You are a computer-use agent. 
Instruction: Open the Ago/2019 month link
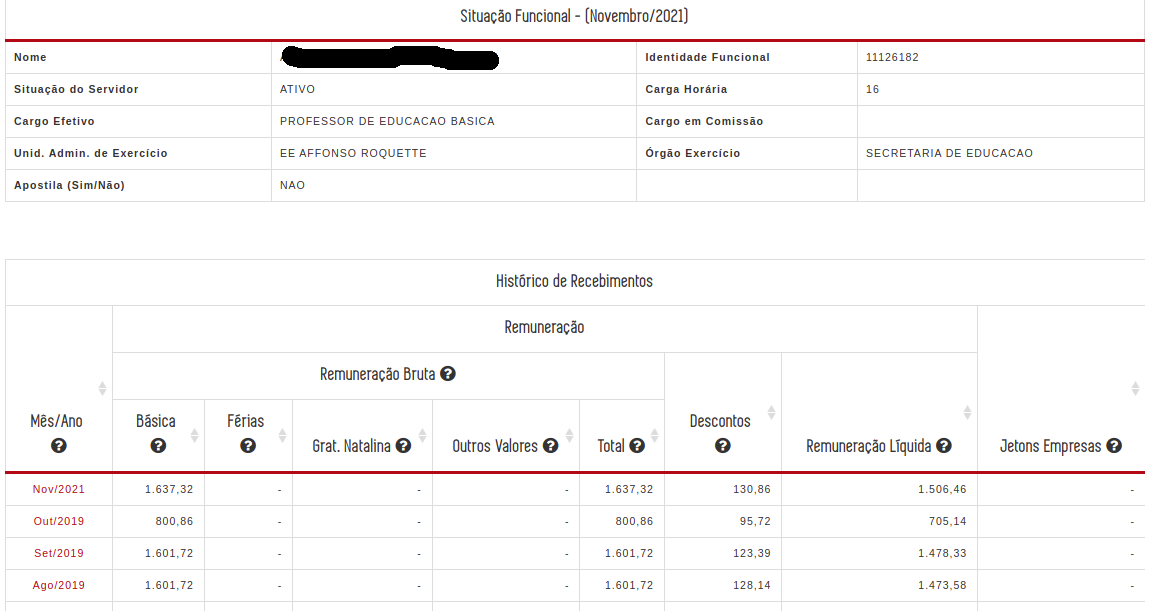coord(59,585)
